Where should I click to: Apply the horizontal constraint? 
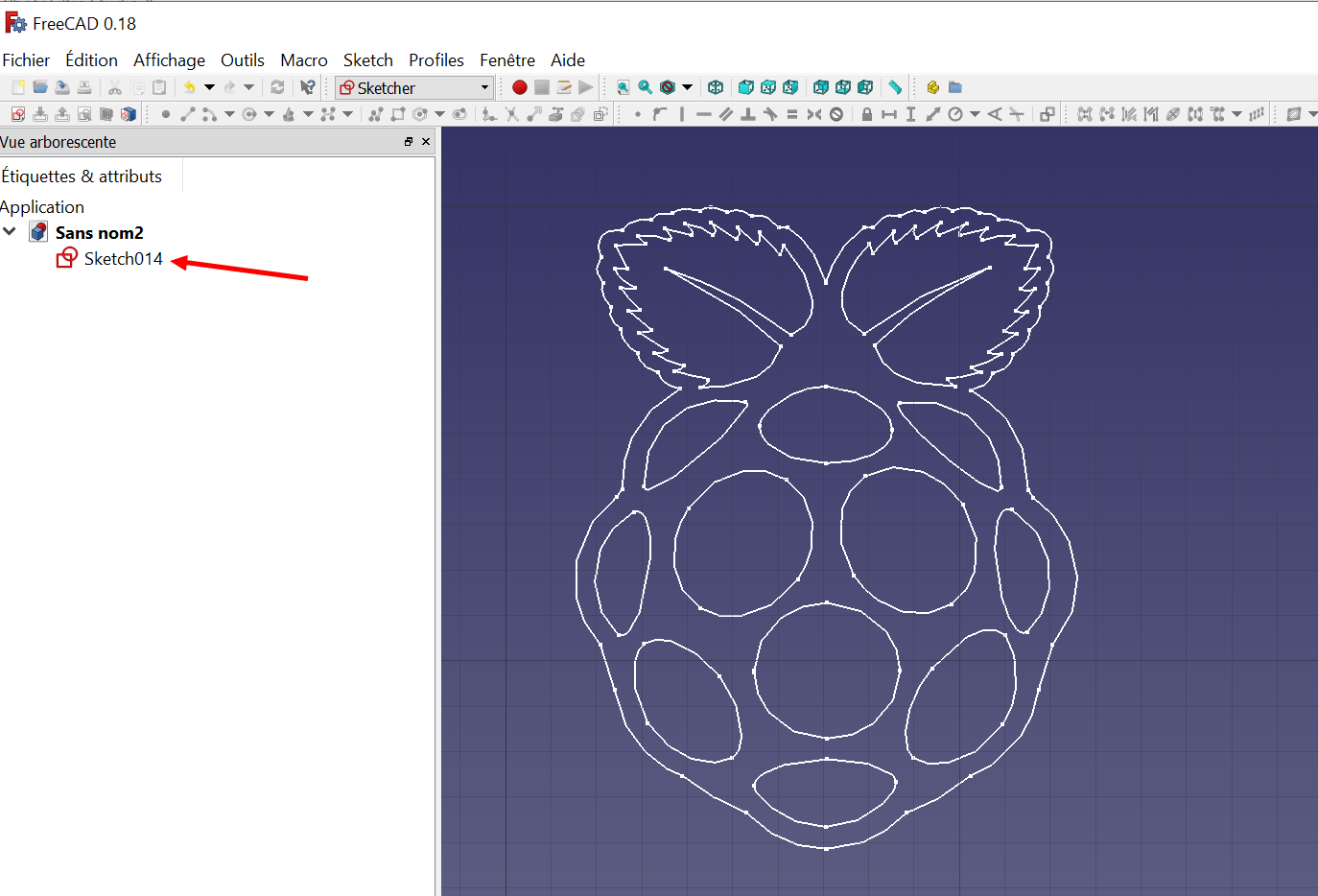[704, 114]
